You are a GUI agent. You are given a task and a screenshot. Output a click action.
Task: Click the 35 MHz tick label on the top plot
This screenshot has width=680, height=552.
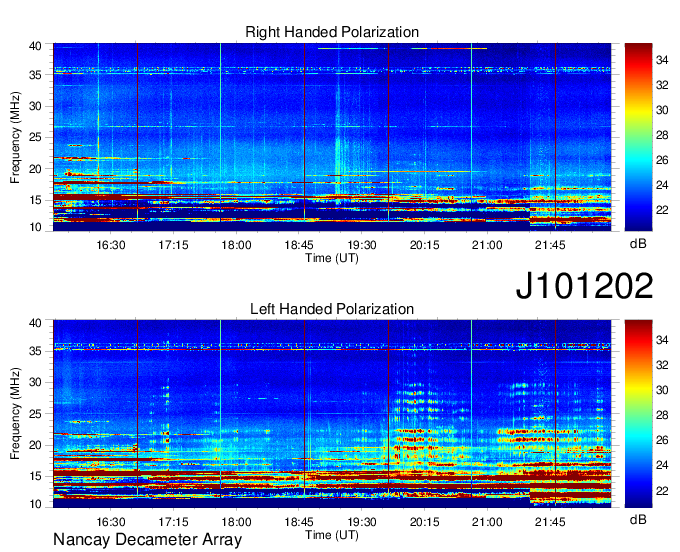click(x=35, y=75)
